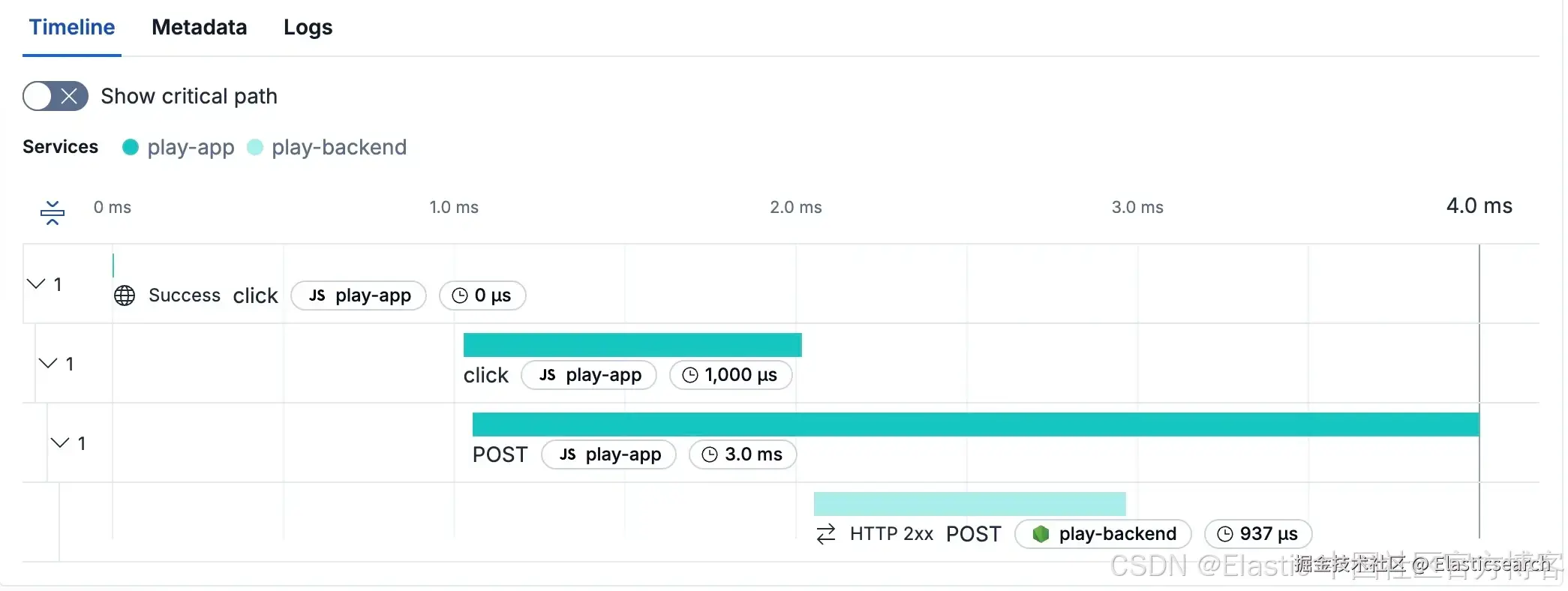The width and height of the screenshot is (1568, 591).
Task: Click the JS icon in the 1,000 µs click row
Action: 548,375
